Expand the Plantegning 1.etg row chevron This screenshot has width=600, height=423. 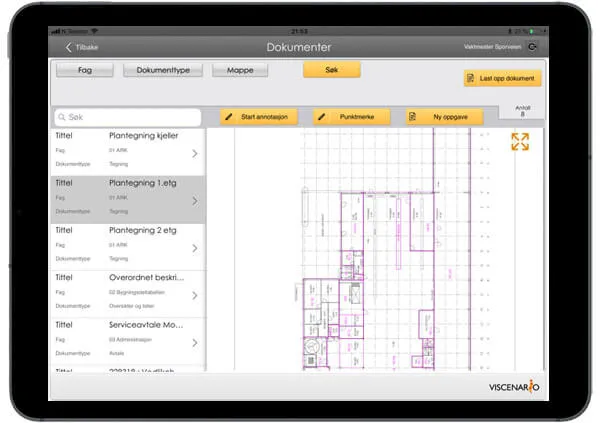point(195,201)
